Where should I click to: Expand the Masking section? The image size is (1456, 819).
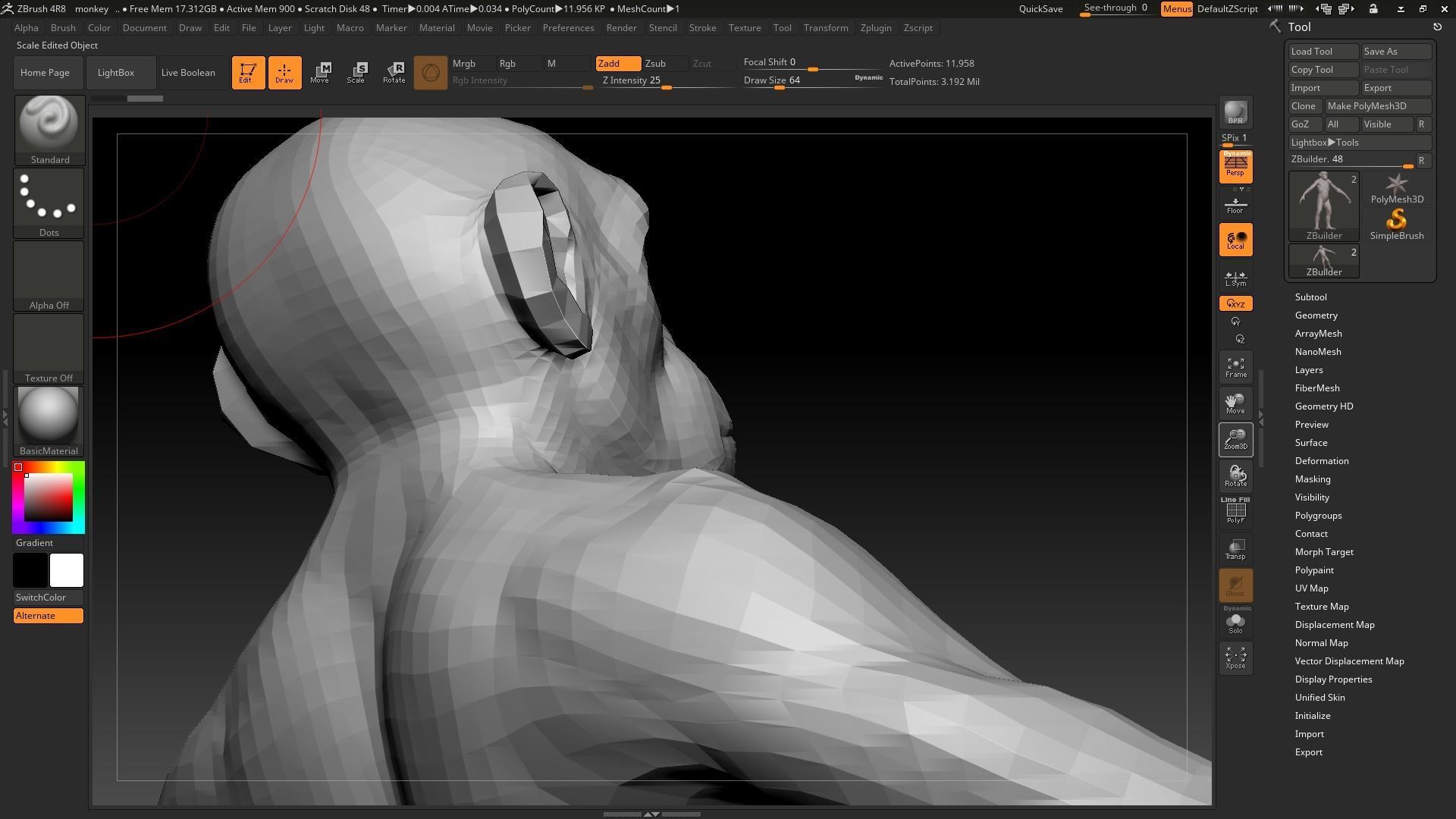1312,479
